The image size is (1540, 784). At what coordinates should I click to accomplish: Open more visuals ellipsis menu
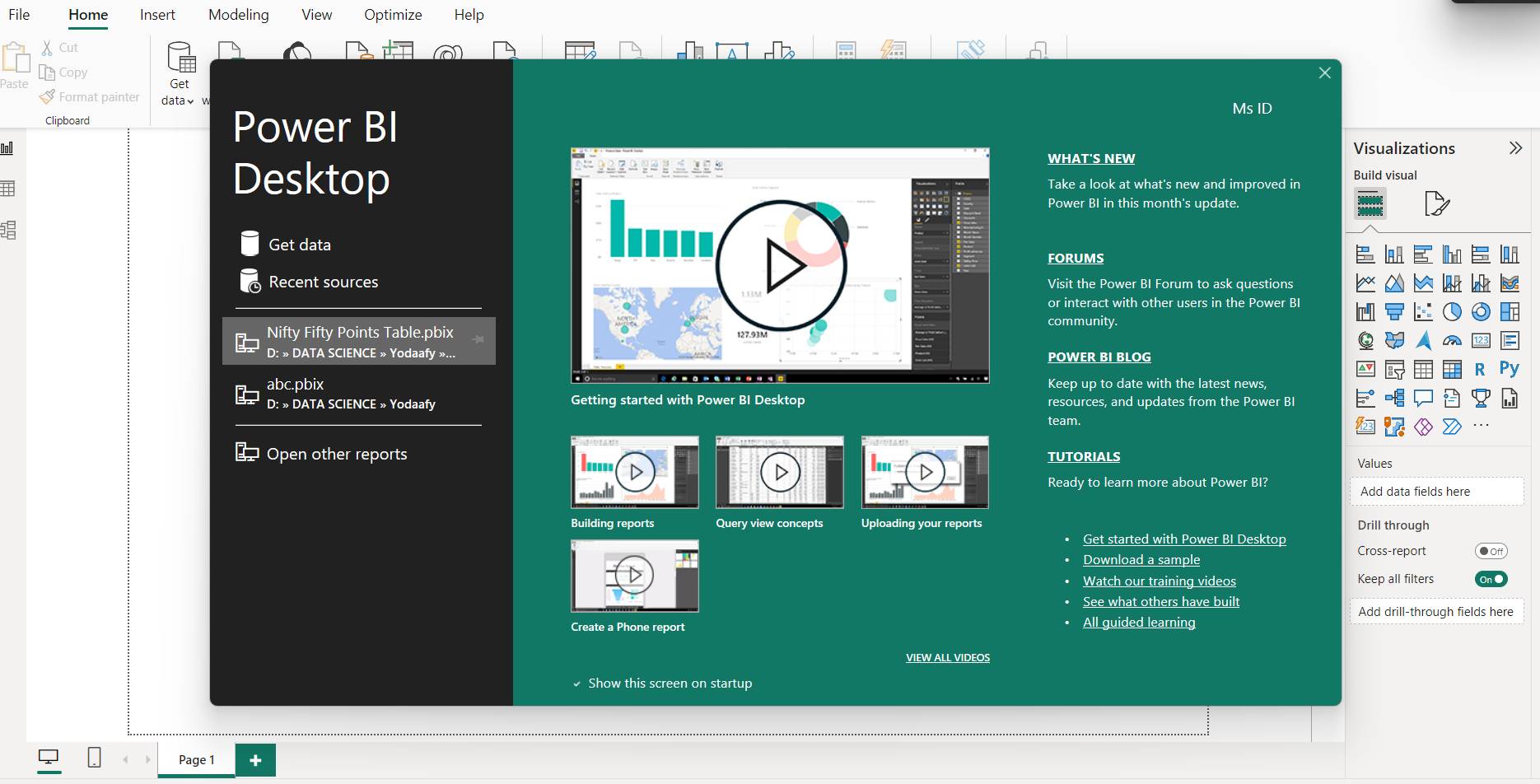coord(1481,426)
